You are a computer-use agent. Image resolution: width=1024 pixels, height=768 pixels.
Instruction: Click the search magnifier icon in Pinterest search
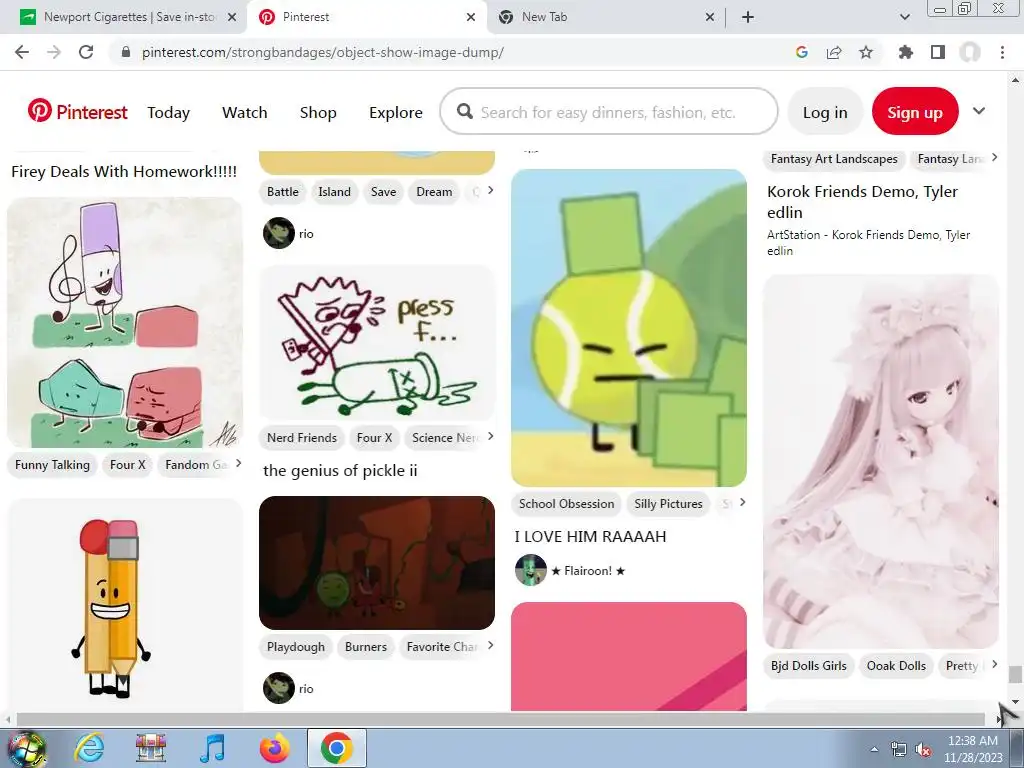coord(465,112)
